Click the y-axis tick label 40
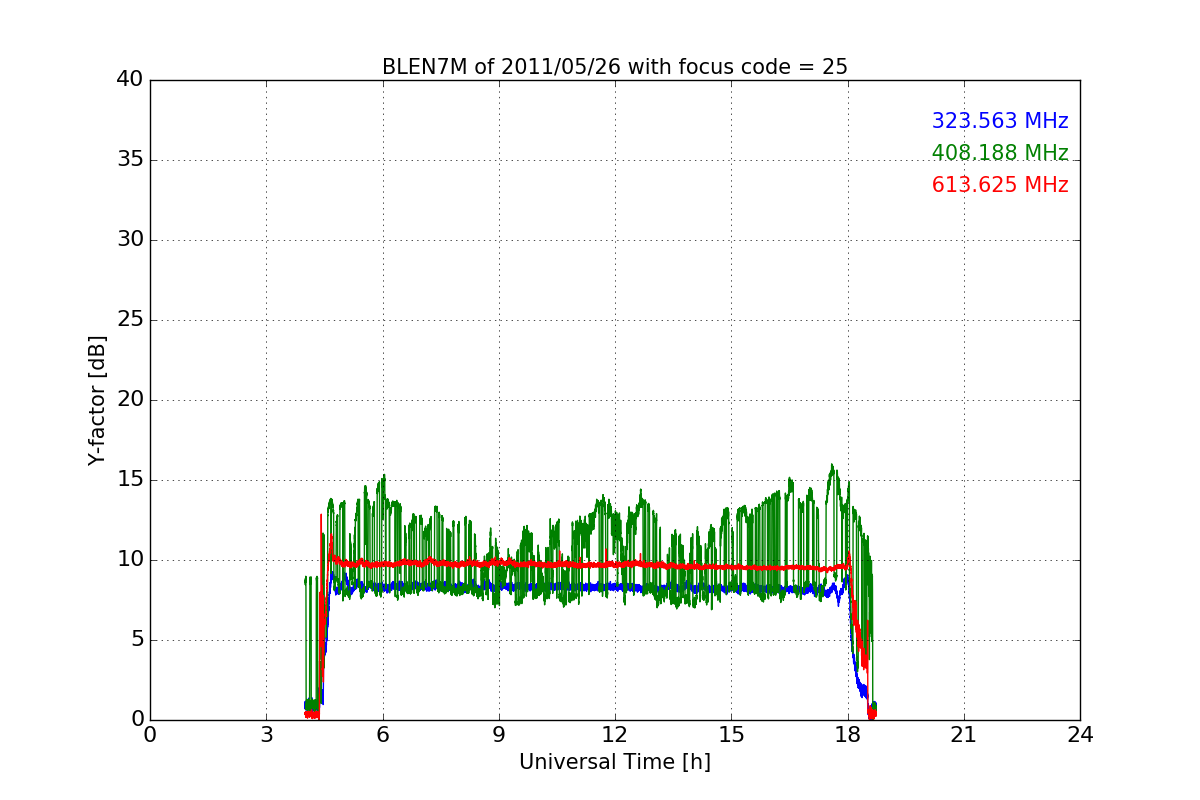 pyautogui.click(x=130, y=80)
